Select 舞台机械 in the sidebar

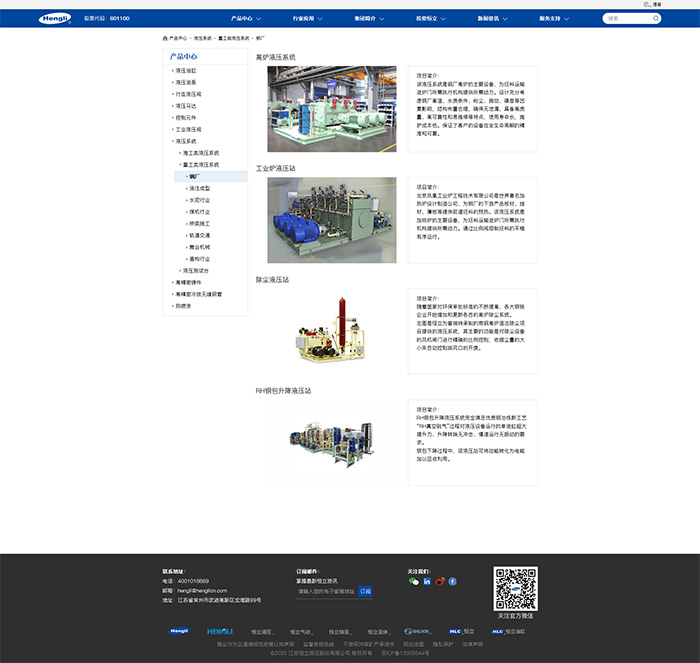pos(198,247)
